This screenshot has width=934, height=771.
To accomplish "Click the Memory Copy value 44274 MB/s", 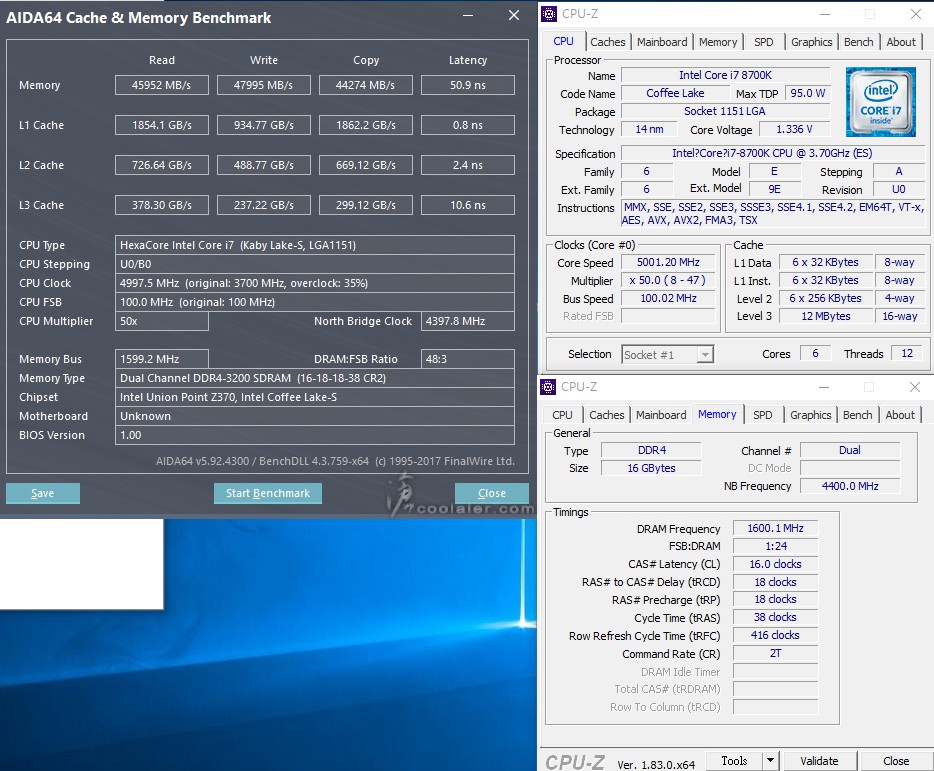I will click(x=366, y=85).
